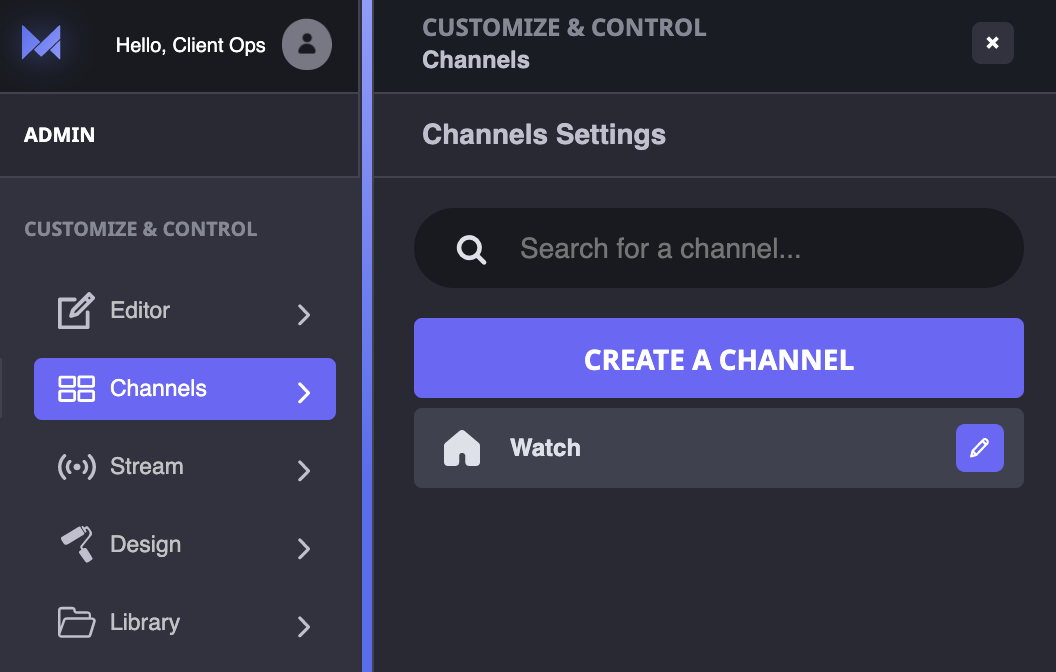The height and width of the screenshot is (672, 1056).
Task: Click the panel header CUSTOMIZE & CONTROL breadcrumb
Action: click(x=564, y=28)
